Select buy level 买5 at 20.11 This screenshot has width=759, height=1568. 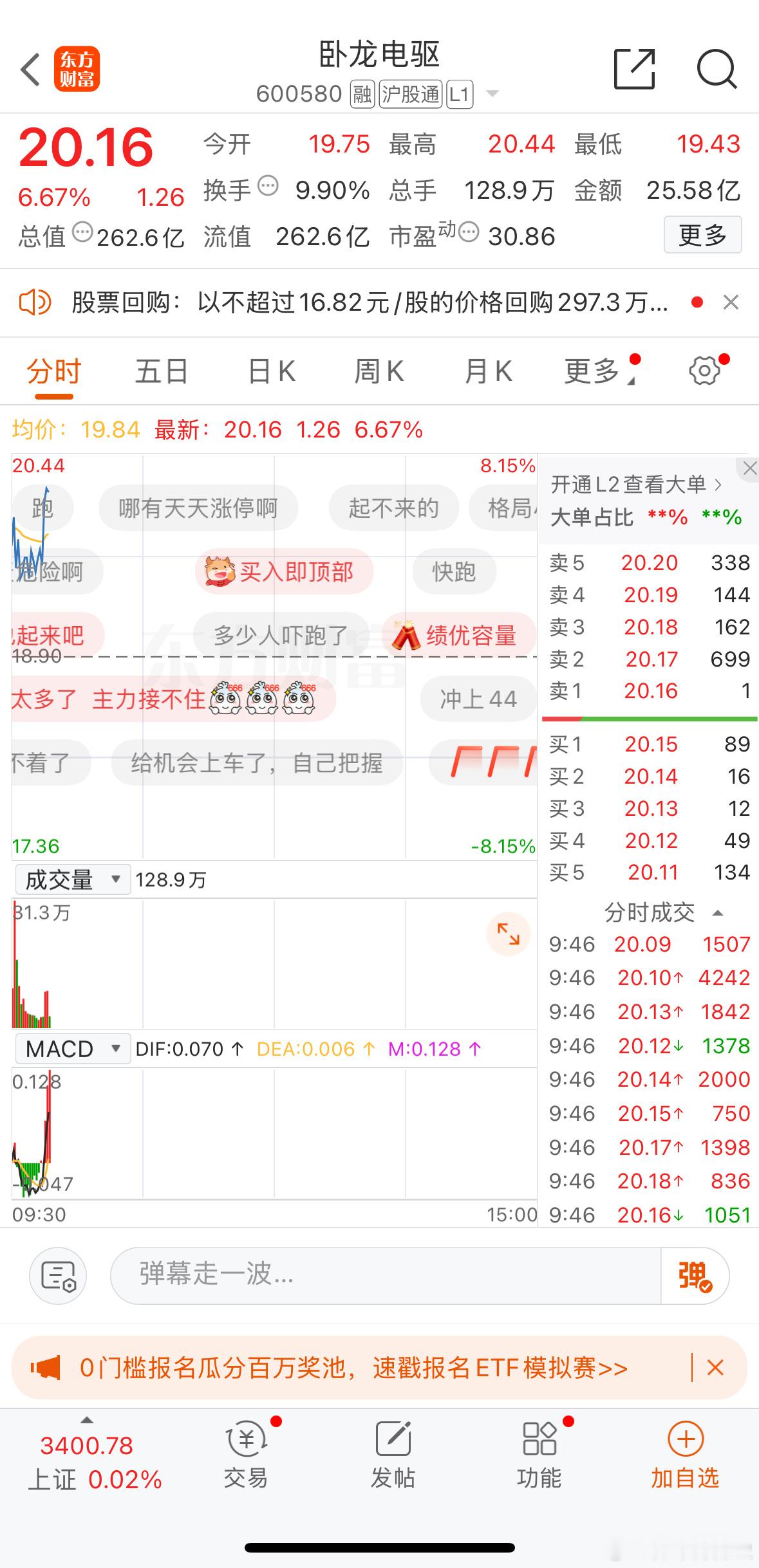[650, 872]
